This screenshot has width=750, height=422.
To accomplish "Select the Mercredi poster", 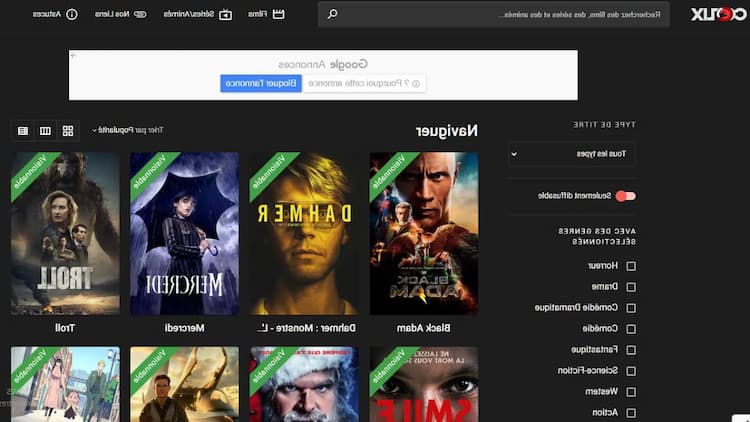I will coord(184,233).
